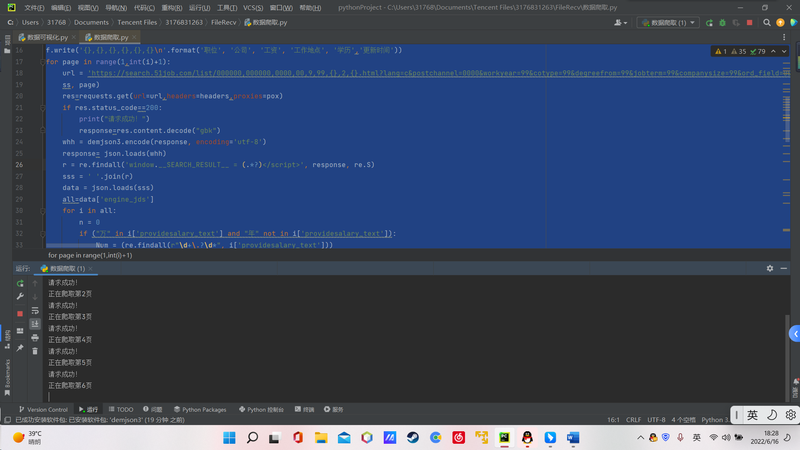
Task: Open the 帮助(H) menu
Action: [x=310, y=8]
